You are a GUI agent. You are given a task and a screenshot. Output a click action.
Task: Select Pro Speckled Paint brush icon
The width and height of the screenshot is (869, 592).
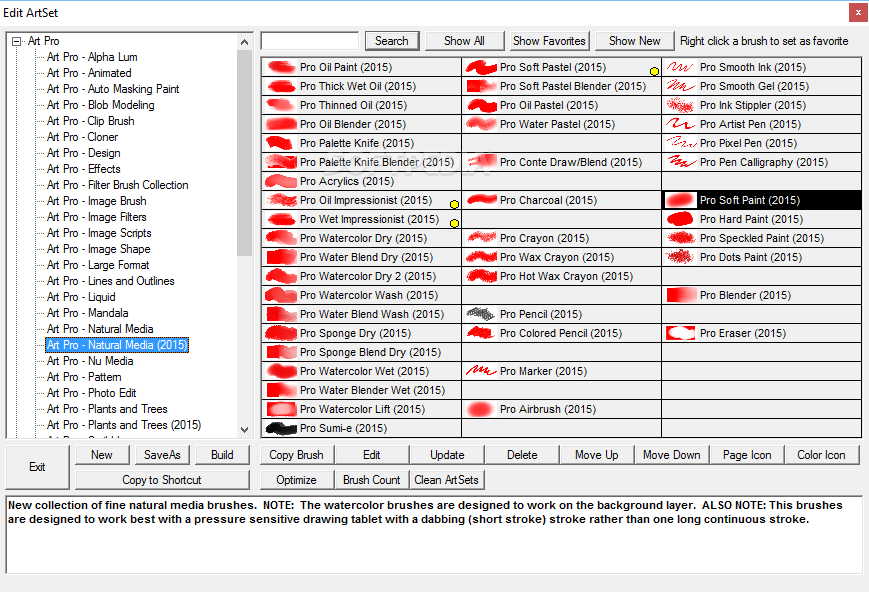(681, 238)
